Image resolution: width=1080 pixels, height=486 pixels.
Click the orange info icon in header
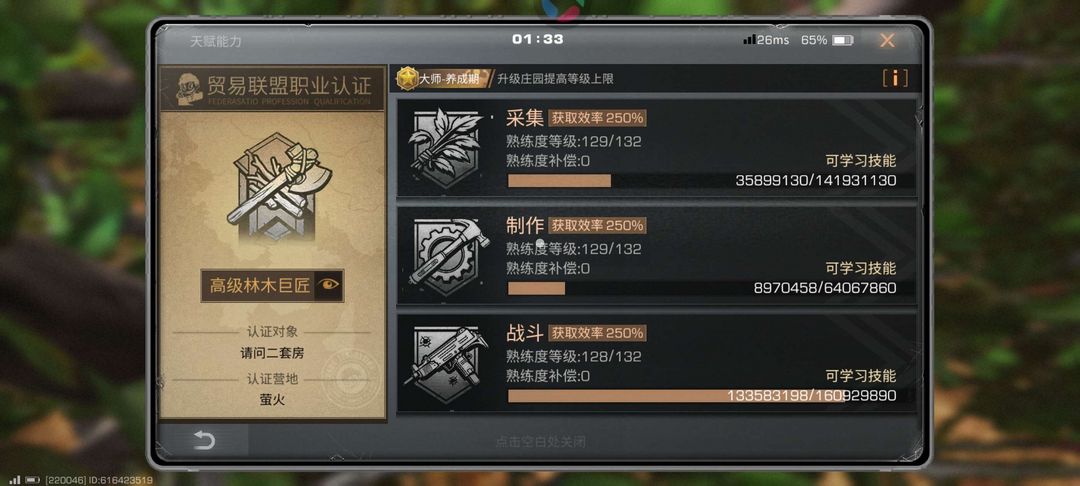pos(895,78)
